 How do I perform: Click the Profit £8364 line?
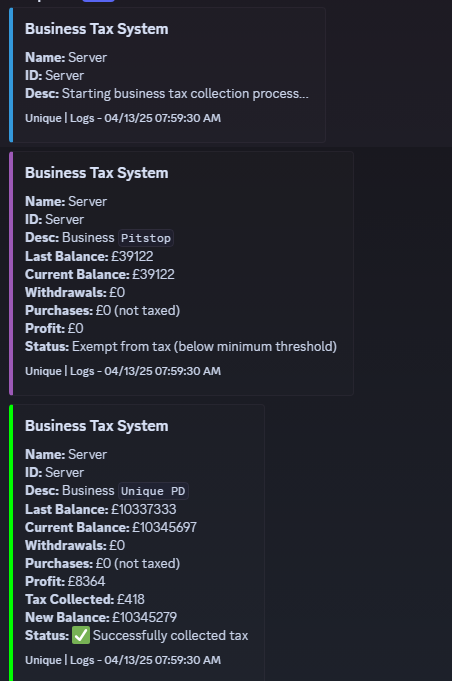65,581
